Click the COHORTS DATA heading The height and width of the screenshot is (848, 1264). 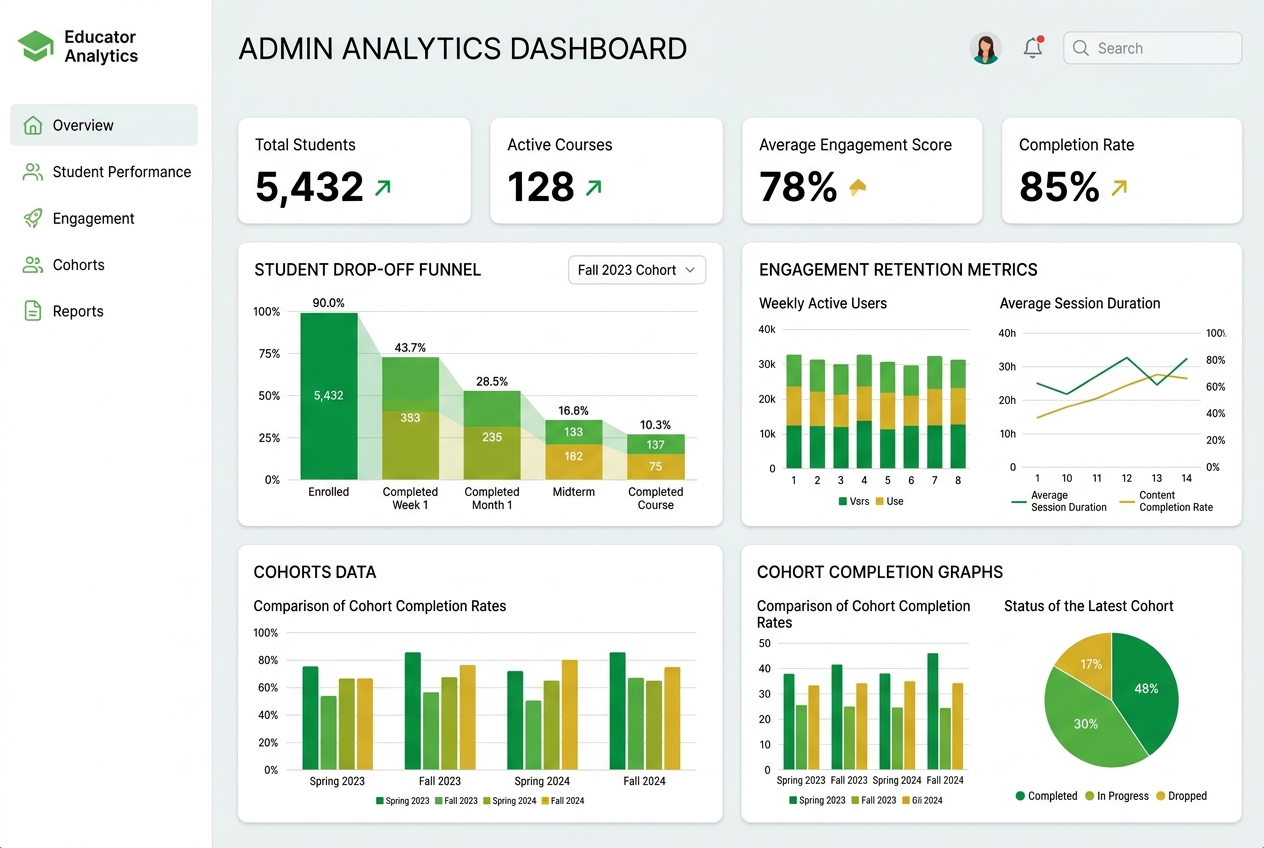coord(315,572)
